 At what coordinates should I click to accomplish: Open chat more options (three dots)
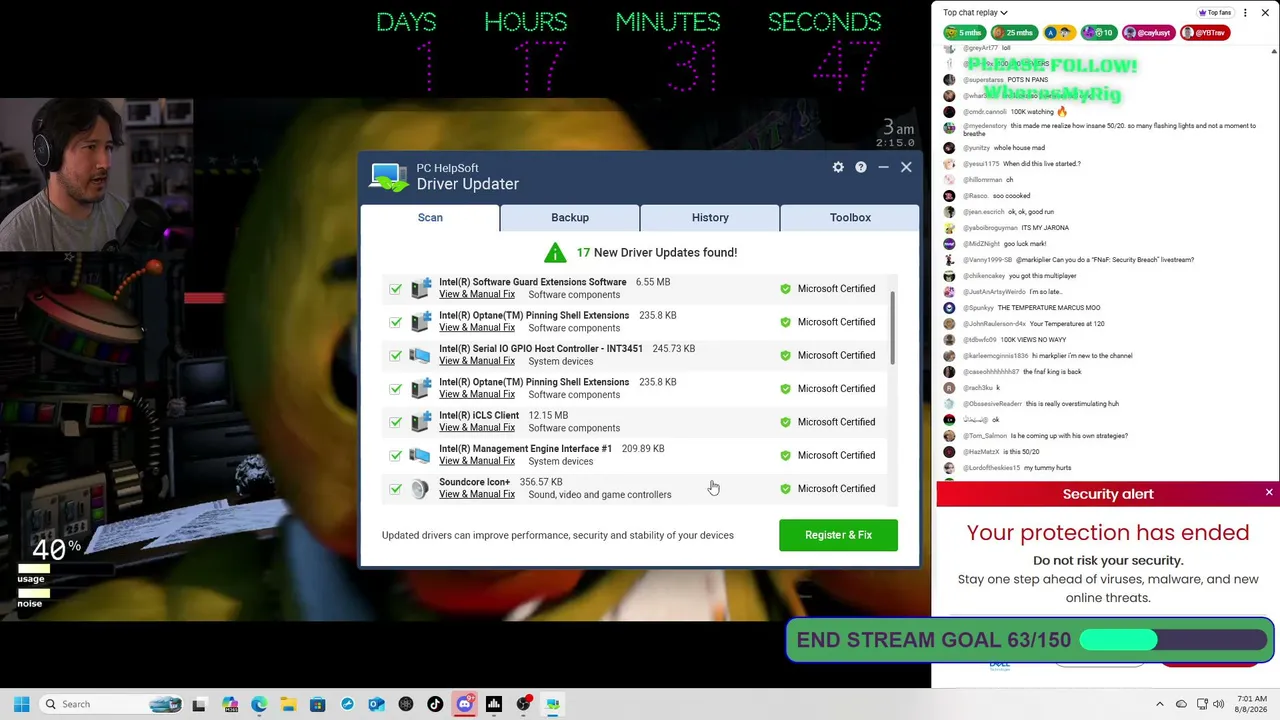point(1245,13)
